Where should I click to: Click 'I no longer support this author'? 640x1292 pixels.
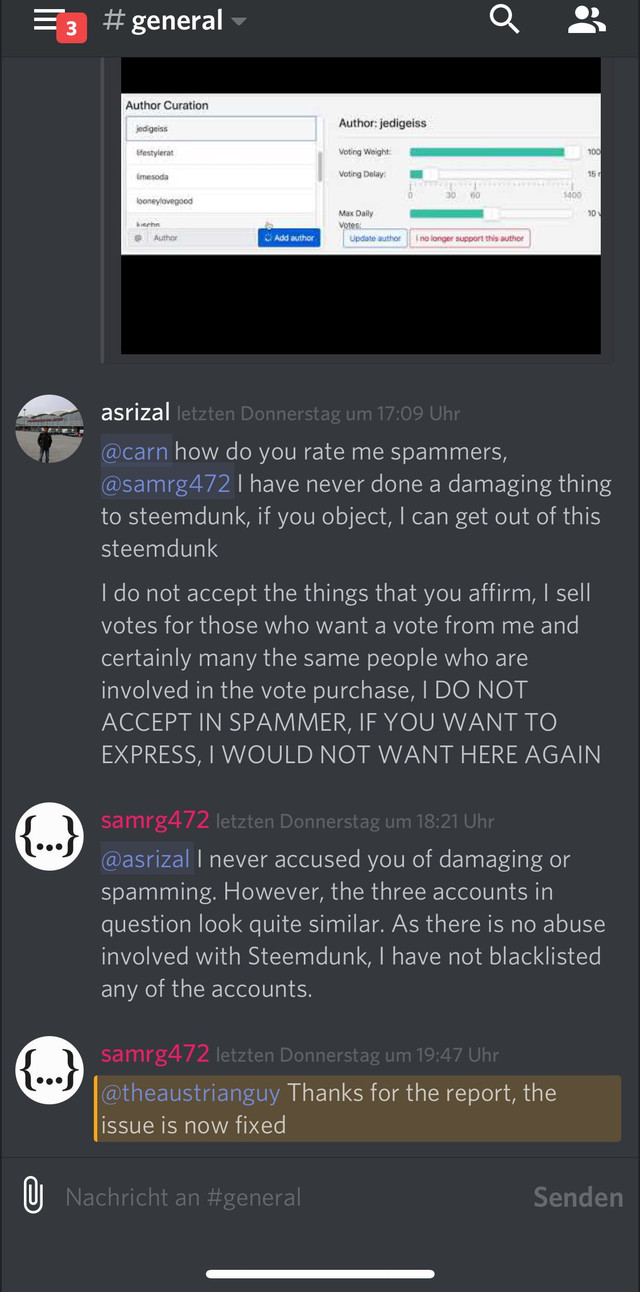pyautogui.click(x=470, y=238)
